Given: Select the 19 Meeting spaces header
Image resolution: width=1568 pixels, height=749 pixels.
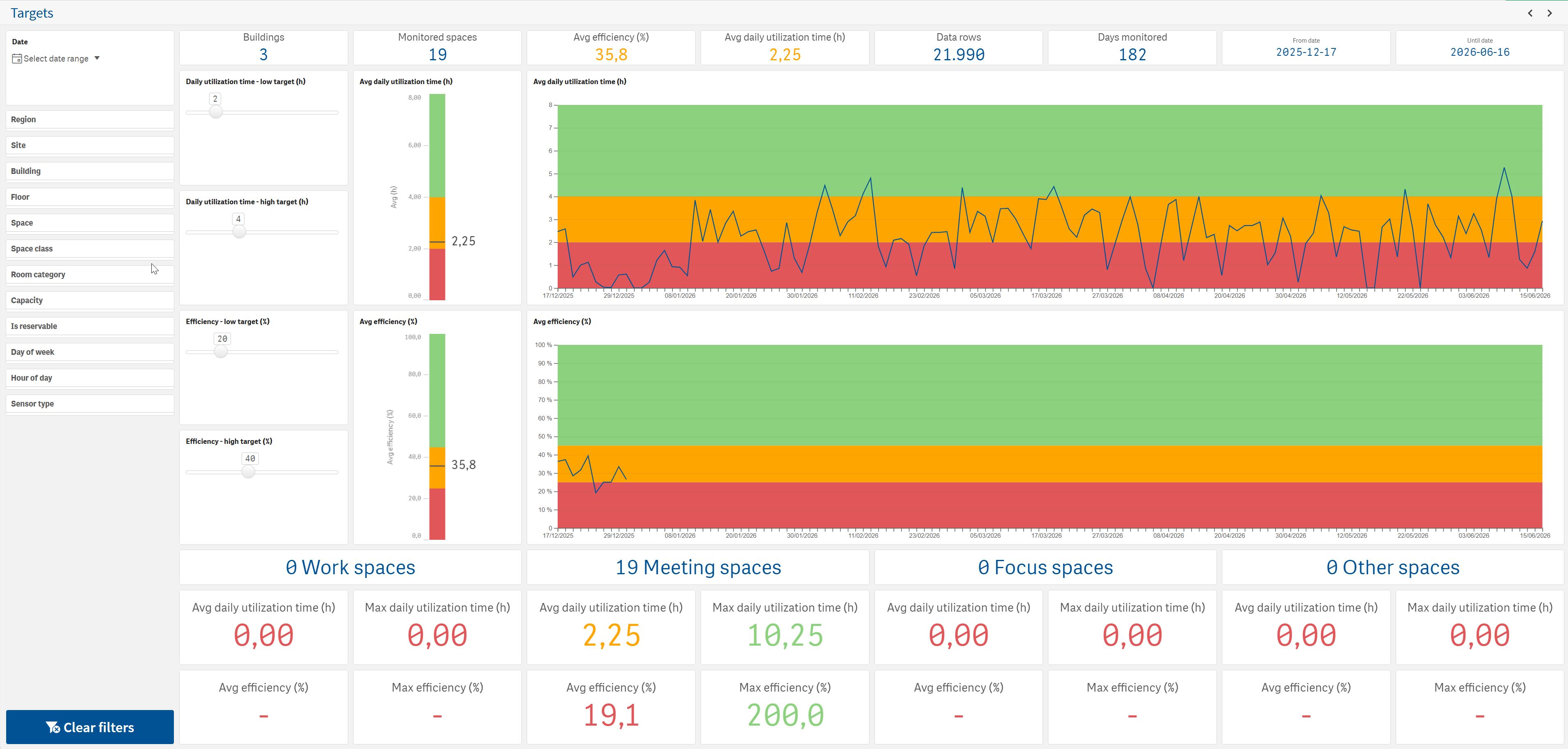Looking at the screenshot, I should coord(698,568).
